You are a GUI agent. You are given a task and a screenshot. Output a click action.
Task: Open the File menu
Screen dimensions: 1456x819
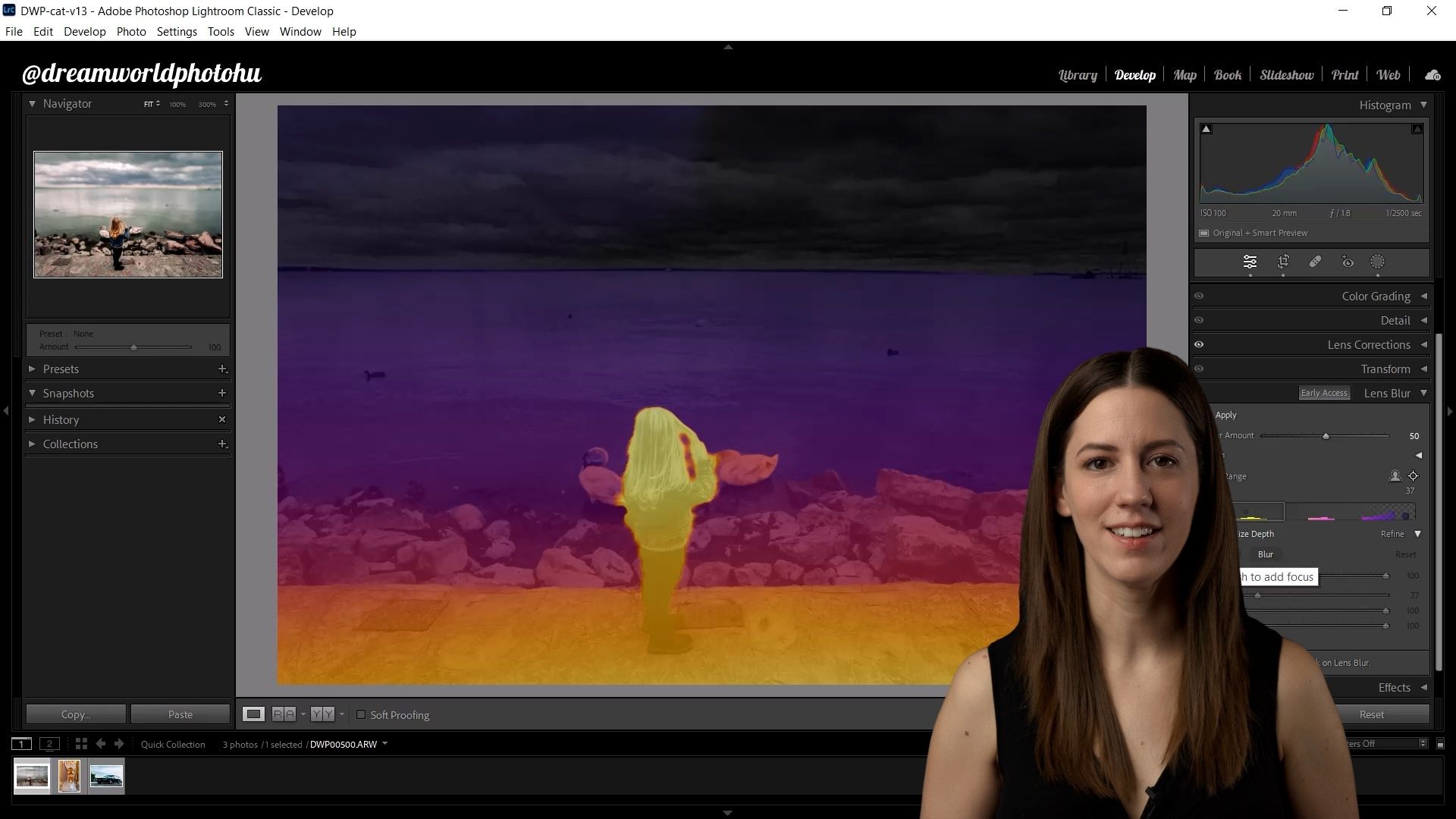pos(14,32)
